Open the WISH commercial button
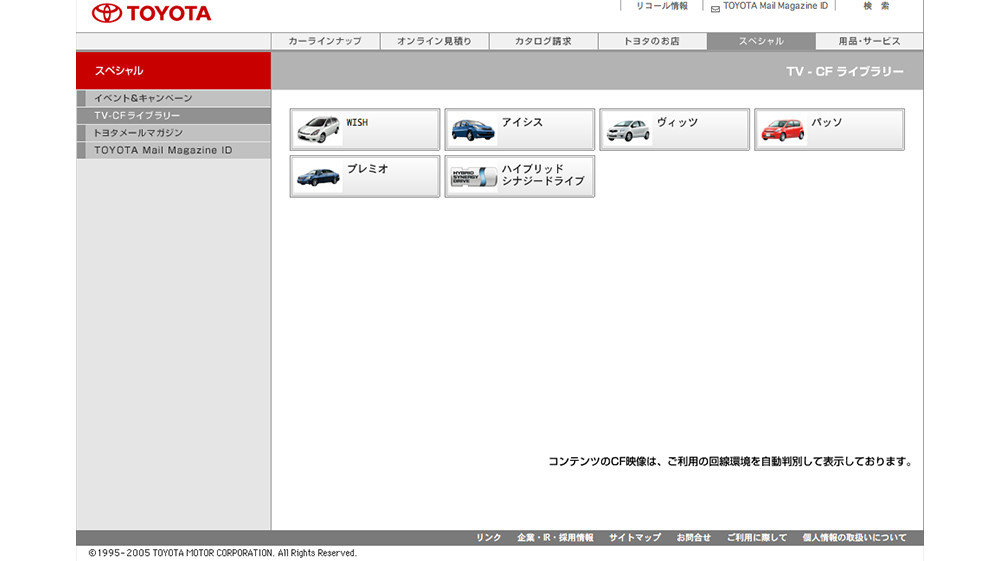The height and width of the screenshot is (561, 999). pyautogui.click(x=365, y=129)
